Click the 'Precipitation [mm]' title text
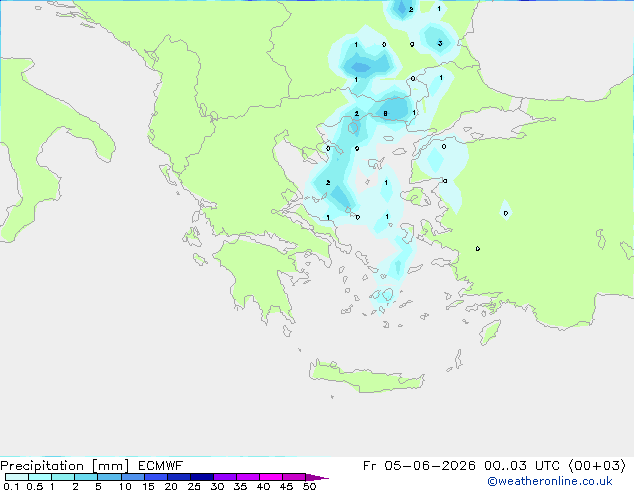This screenshot has width=634, height=490. pos(64,466)
